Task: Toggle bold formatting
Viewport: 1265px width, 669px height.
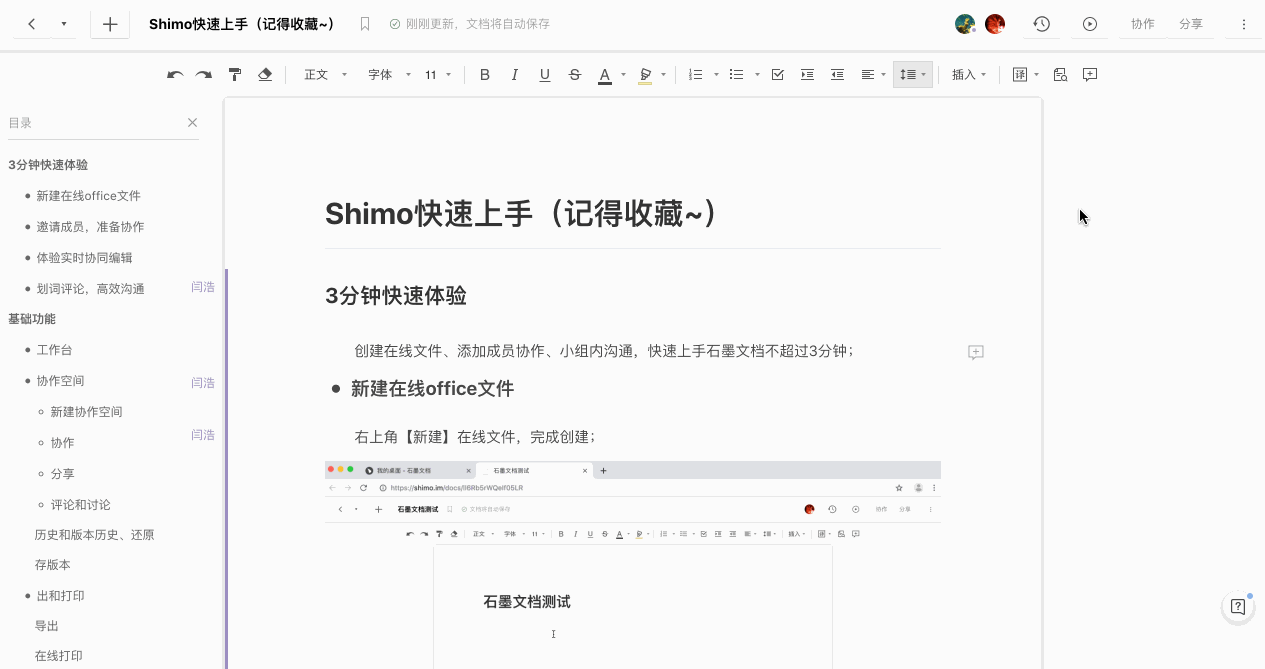Action: 485,75
